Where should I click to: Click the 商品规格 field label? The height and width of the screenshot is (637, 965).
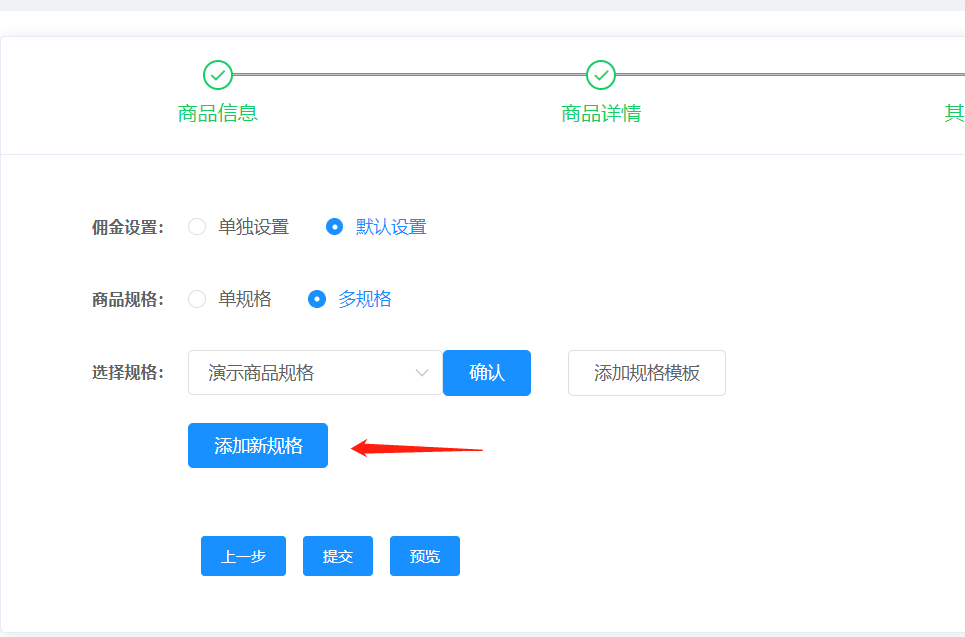tap(127, 299)
